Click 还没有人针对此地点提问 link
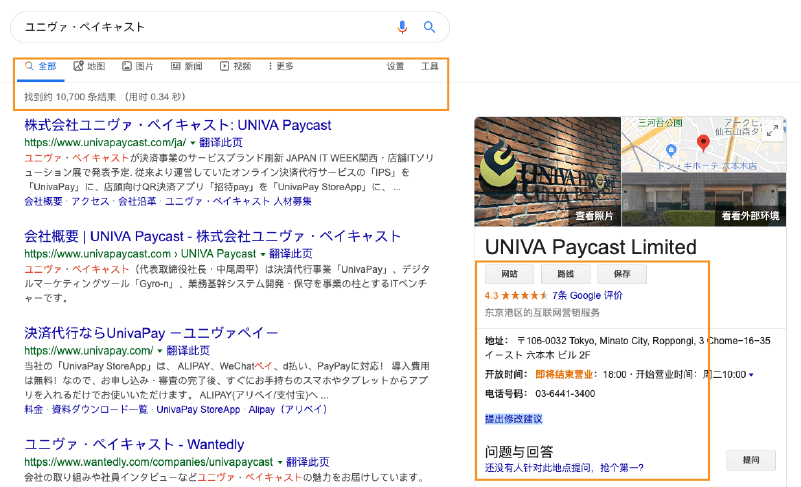 (x=564, y=468)
